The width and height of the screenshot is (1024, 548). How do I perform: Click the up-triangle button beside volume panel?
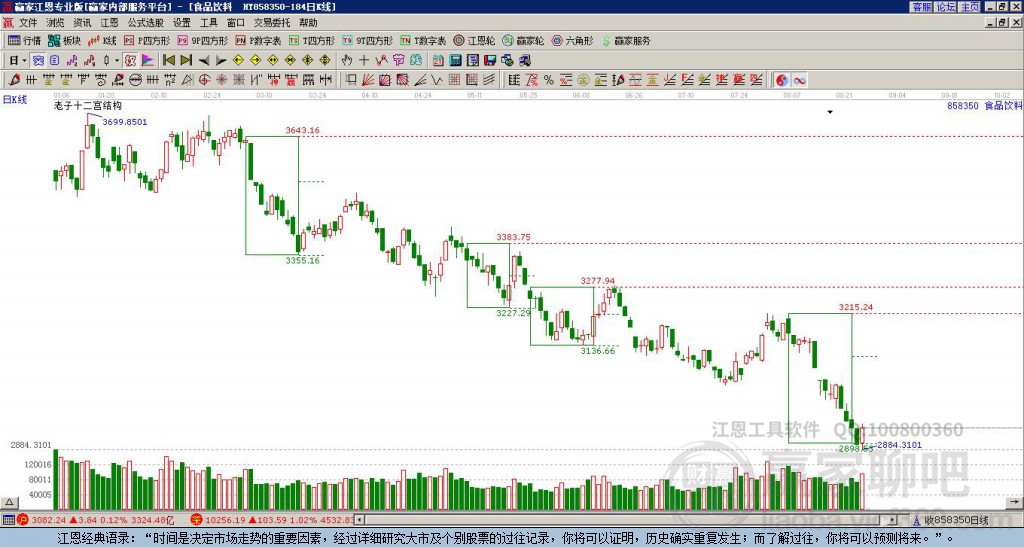9,502
